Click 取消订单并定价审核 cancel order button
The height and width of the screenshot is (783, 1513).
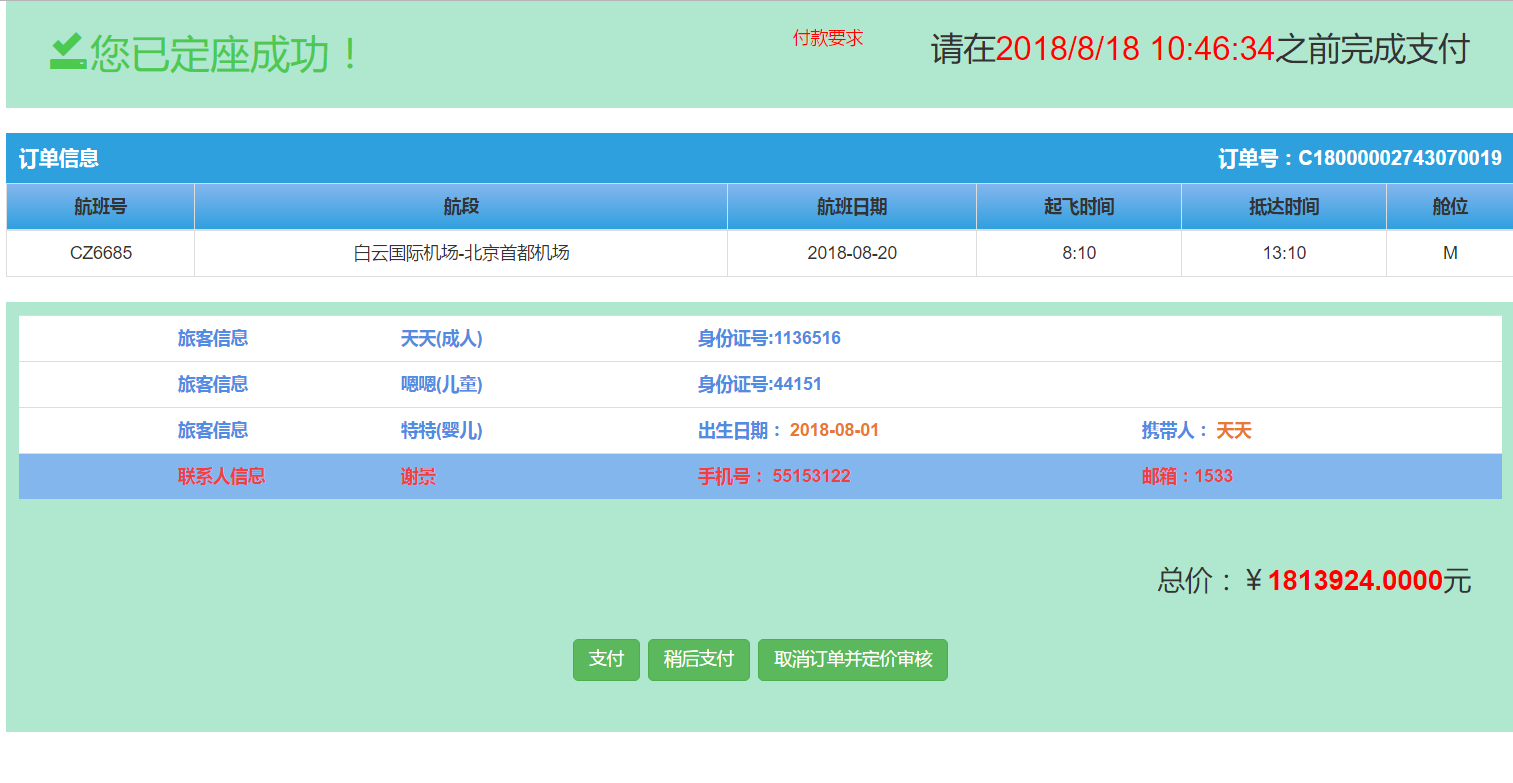tap(852, 660)
